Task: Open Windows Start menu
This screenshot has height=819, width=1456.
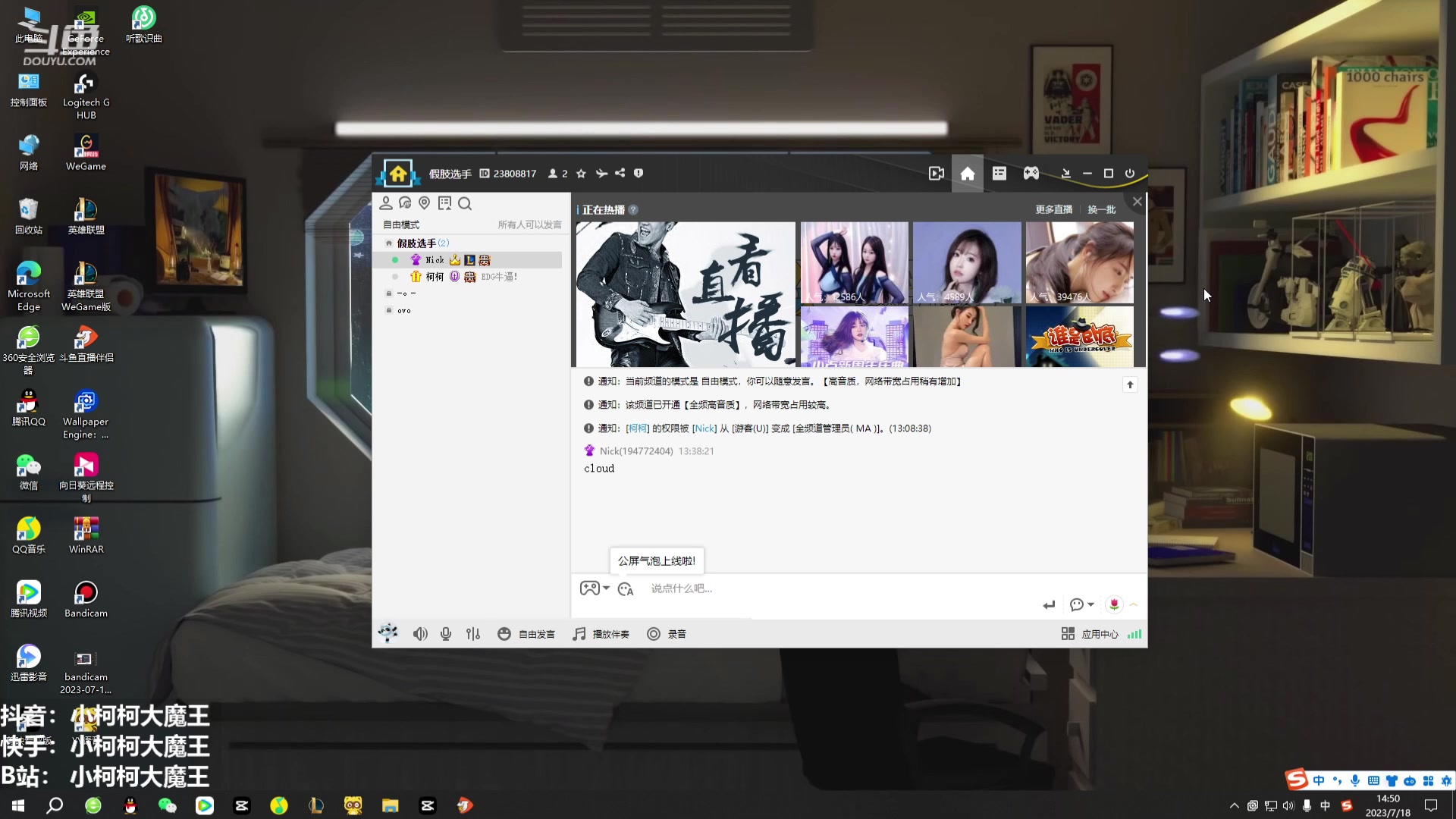Action: coord(18,805)
